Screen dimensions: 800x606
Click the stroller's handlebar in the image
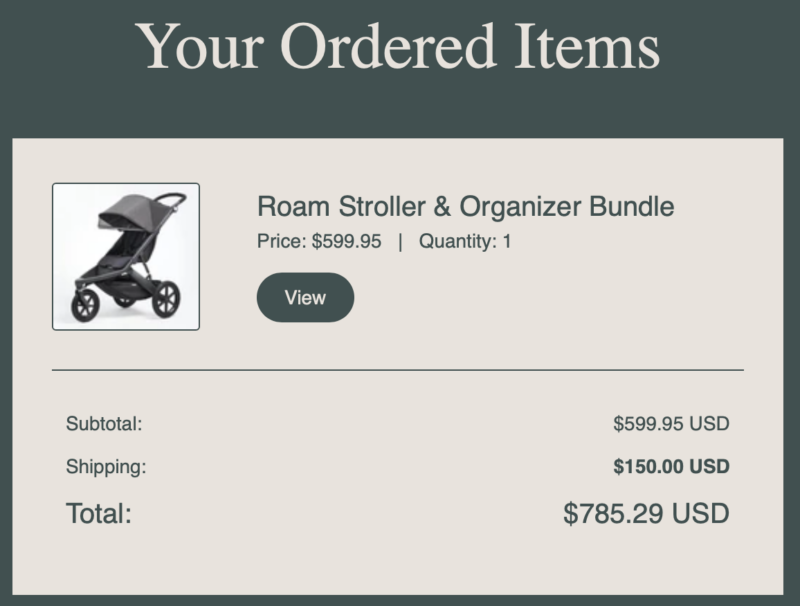pos(173,198)
